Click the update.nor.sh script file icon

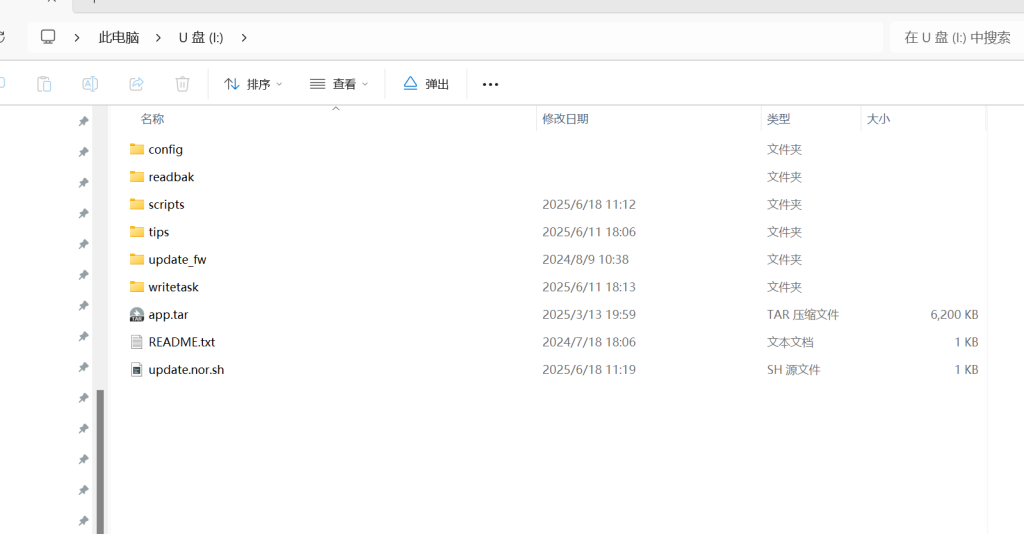[x=137, y=370]
